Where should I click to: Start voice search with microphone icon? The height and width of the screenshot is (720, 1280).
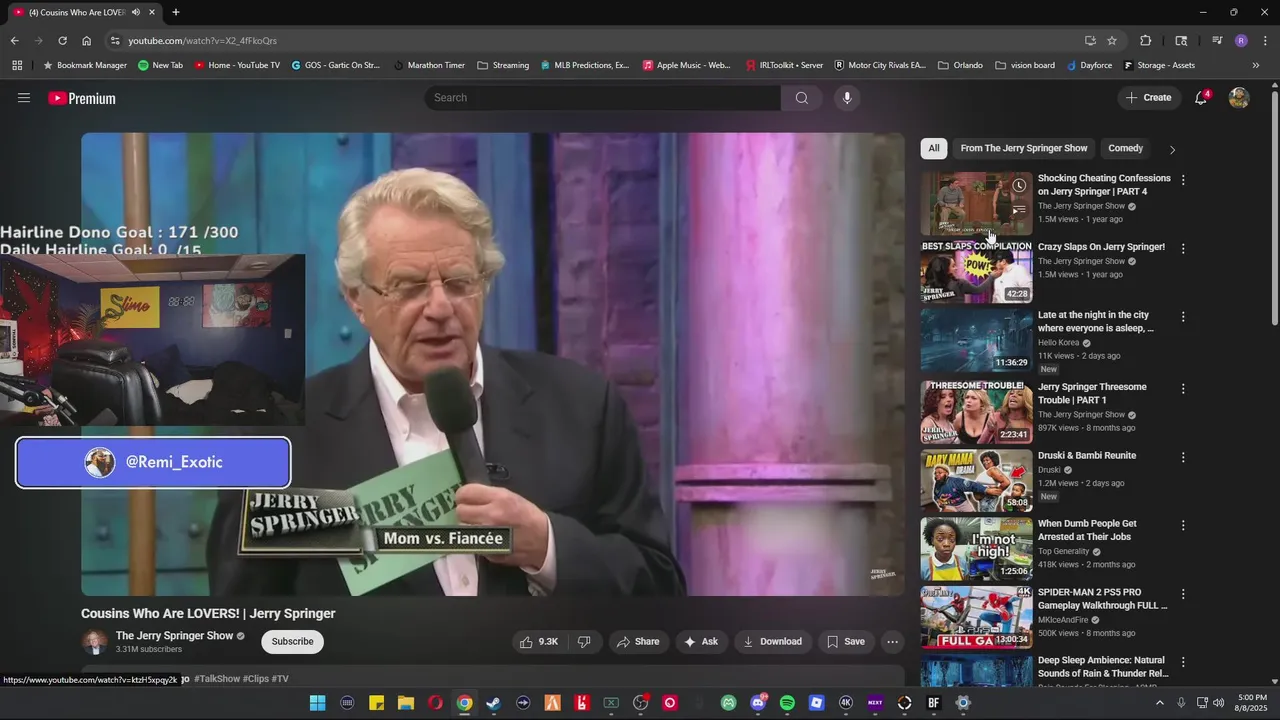point(847,98)
